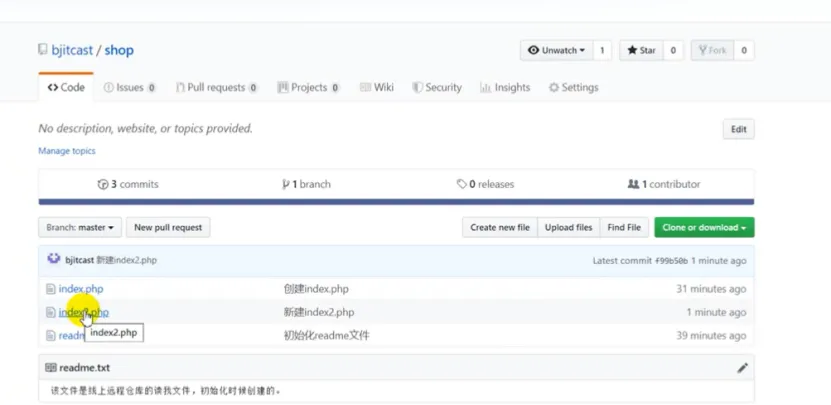Click the readme.txt heading text
The height and width of the screenshot is (405, 831).
(x=85, y=368)
